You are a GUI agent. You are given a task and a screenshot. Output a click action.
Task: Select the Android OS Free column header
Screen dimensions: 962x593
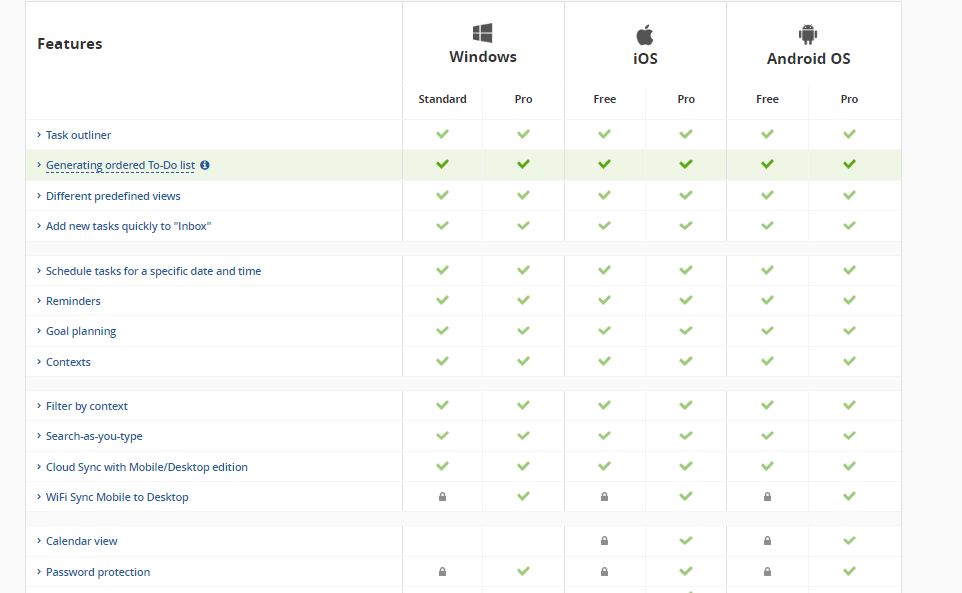[767, 99]
